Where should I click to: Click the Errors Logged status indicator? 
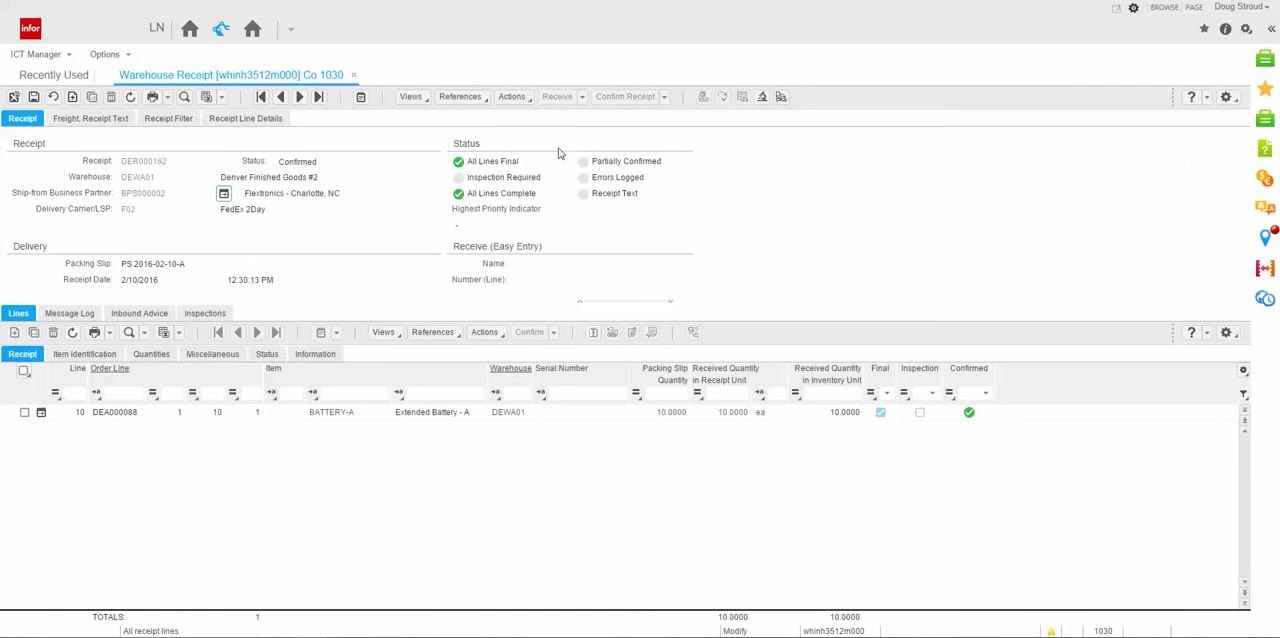tap(583, 177)
